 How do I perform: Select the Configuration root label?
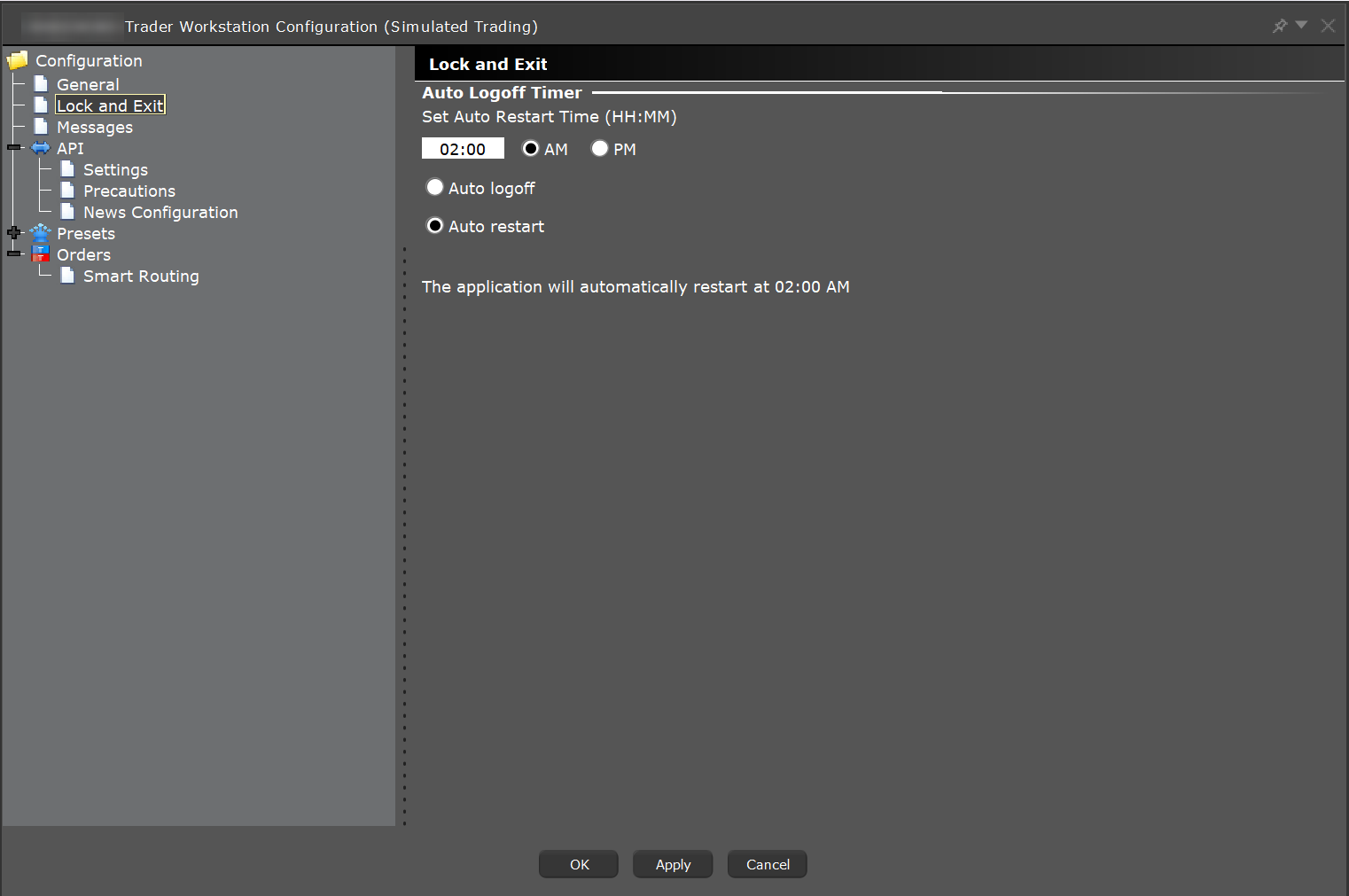point(89,60)
